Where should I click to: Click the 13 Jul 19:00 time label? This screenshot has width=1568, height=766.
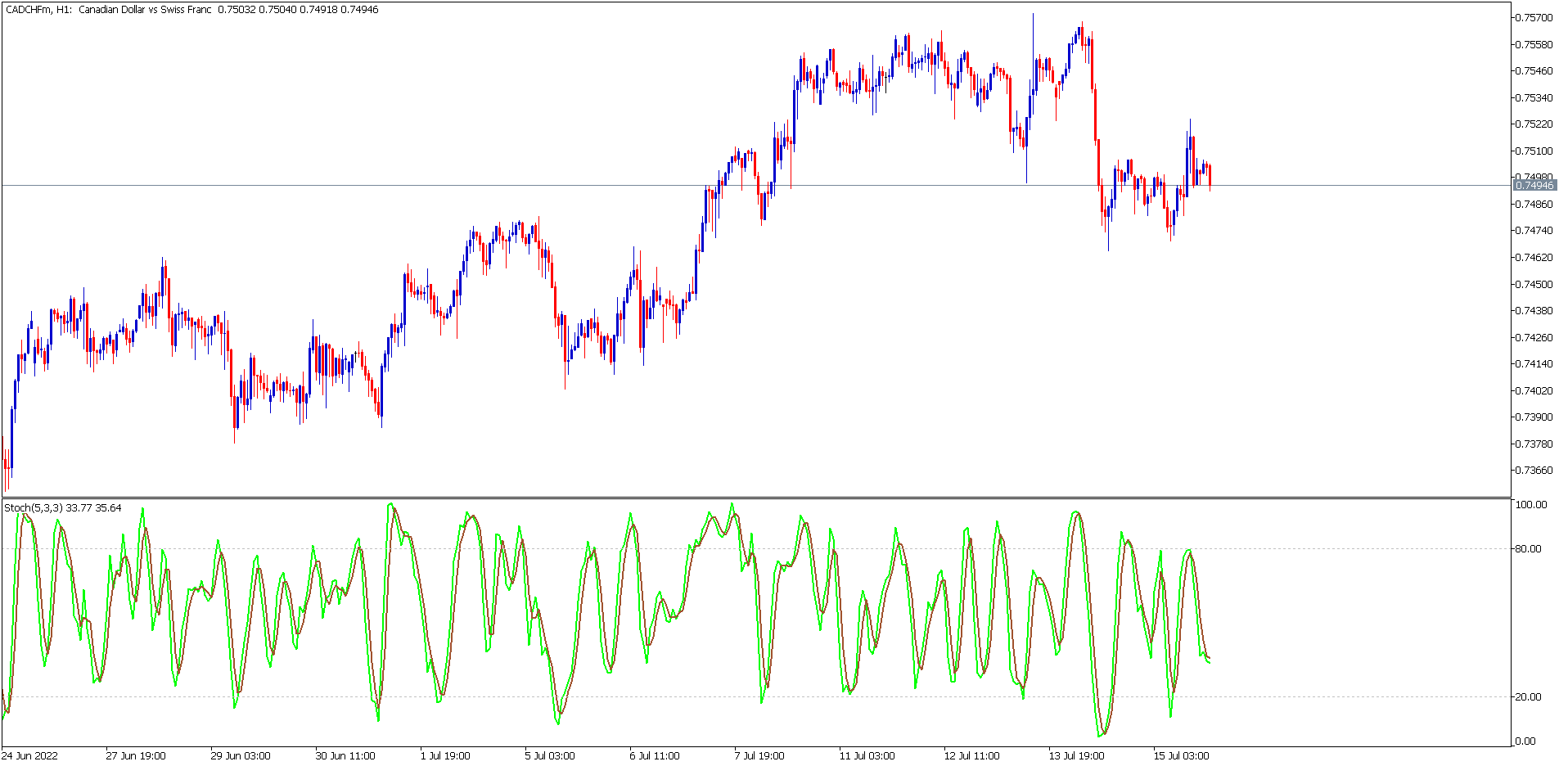[x=1077, y=756]
